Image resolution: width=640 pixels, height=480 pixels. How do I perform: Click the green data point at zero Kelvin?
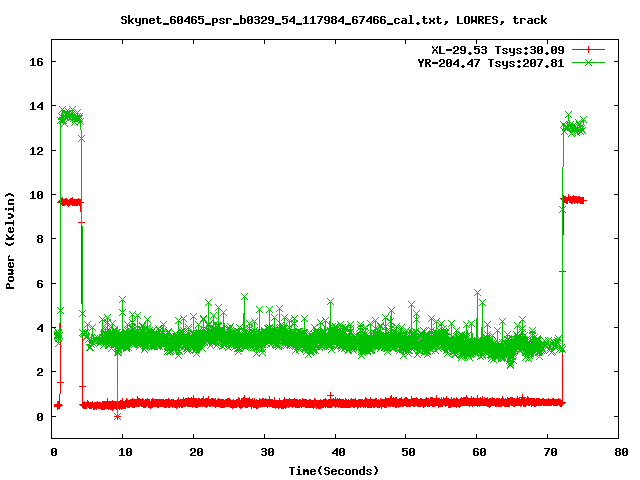pyautogui.click(x=118, y=417)
